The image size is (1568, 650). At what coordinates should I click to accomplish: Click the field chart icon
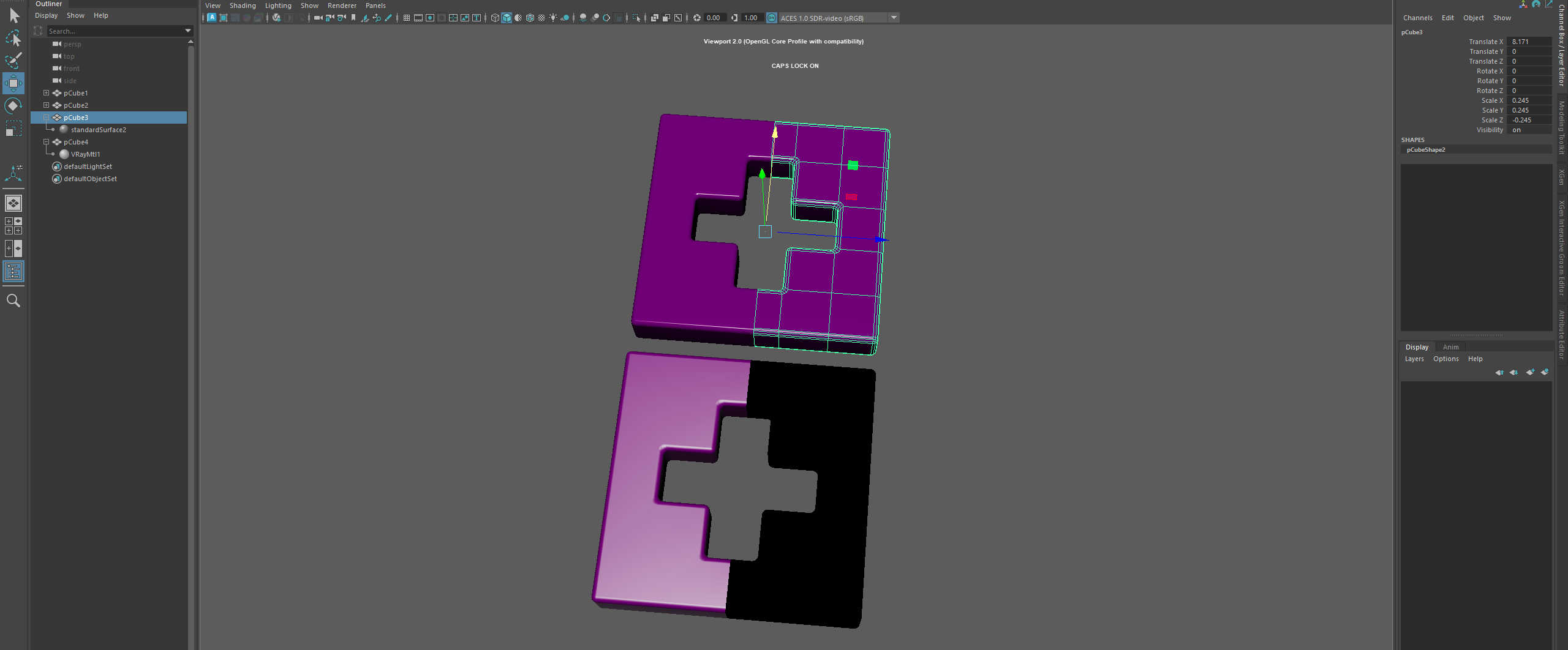click(453, 18)
